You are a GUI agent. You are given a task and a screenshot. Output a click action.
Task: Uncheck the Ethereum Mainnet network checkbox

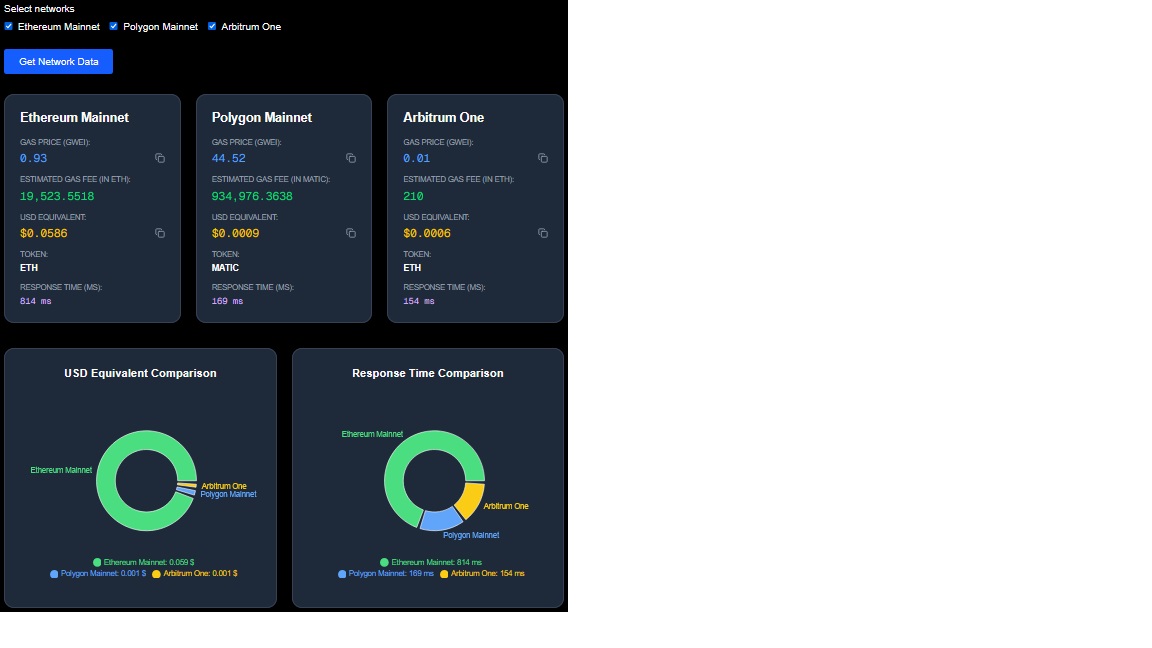(x=9, y=26)
